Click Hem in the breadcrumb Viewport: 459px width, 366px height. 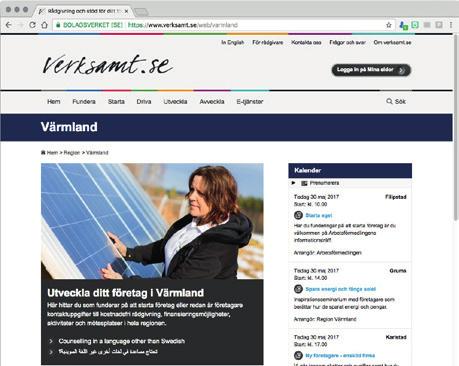[x=52, y=153]
